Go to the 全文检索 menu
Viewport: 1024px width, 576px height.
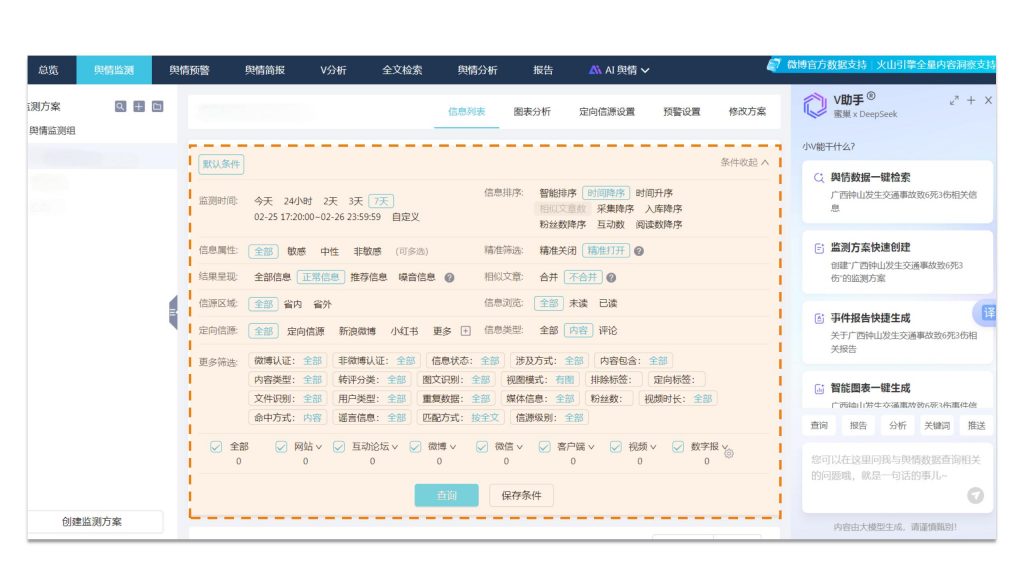402,70
